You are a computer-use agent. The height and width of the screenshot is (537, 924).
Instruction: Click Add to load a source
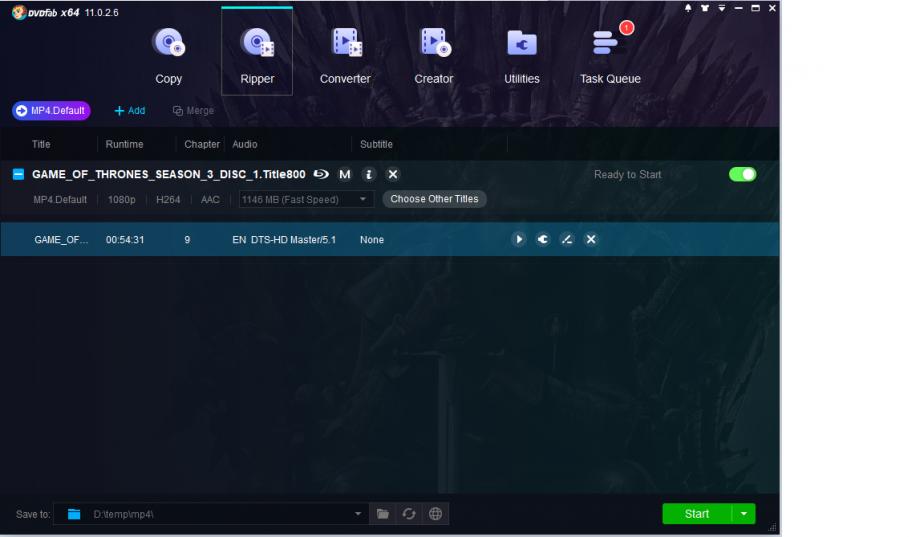[130, 110]
